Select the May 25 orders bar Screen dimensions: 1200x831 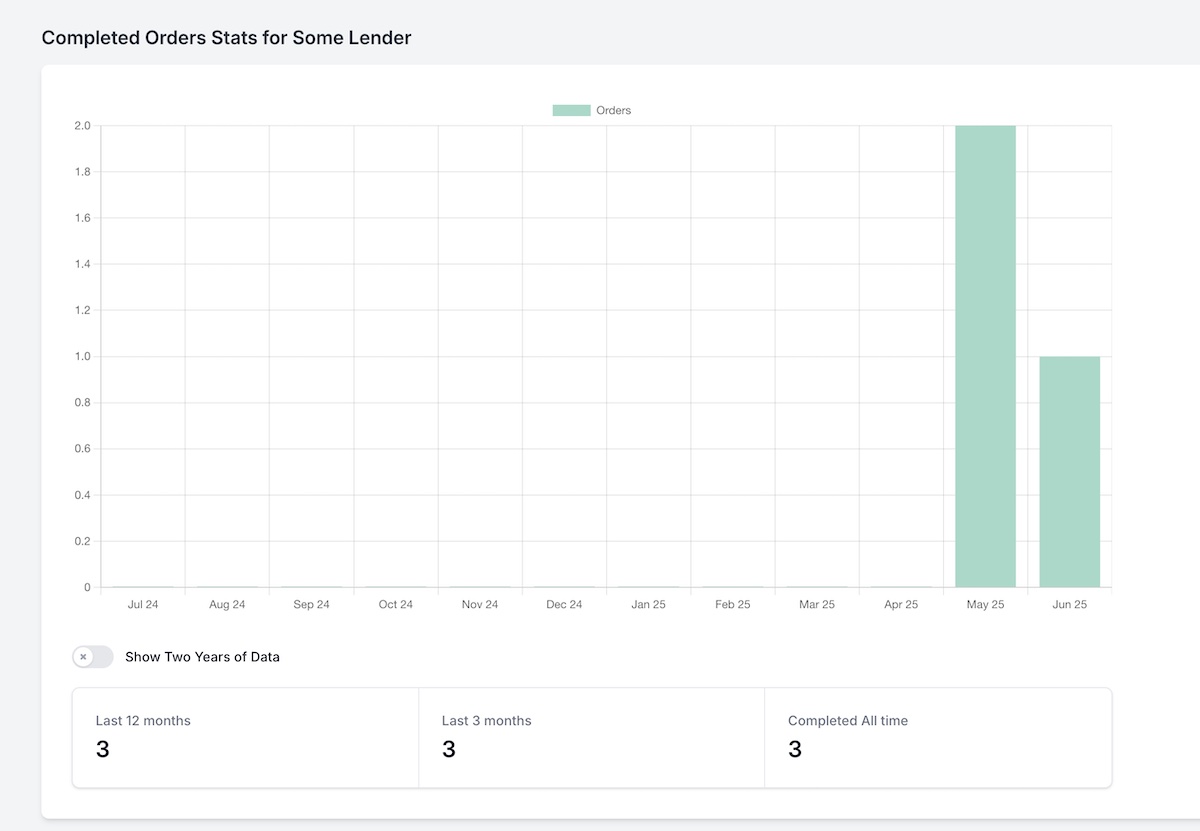pos(985,356)
